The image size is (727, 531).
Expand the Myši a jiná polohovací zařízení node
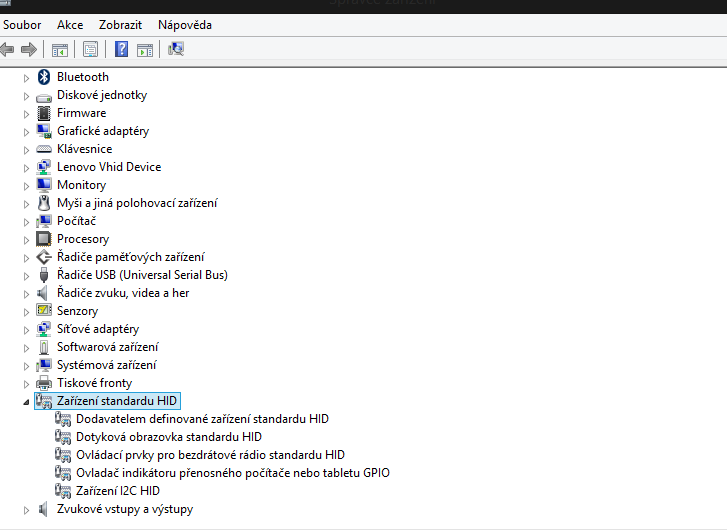(x=26, y=204)
